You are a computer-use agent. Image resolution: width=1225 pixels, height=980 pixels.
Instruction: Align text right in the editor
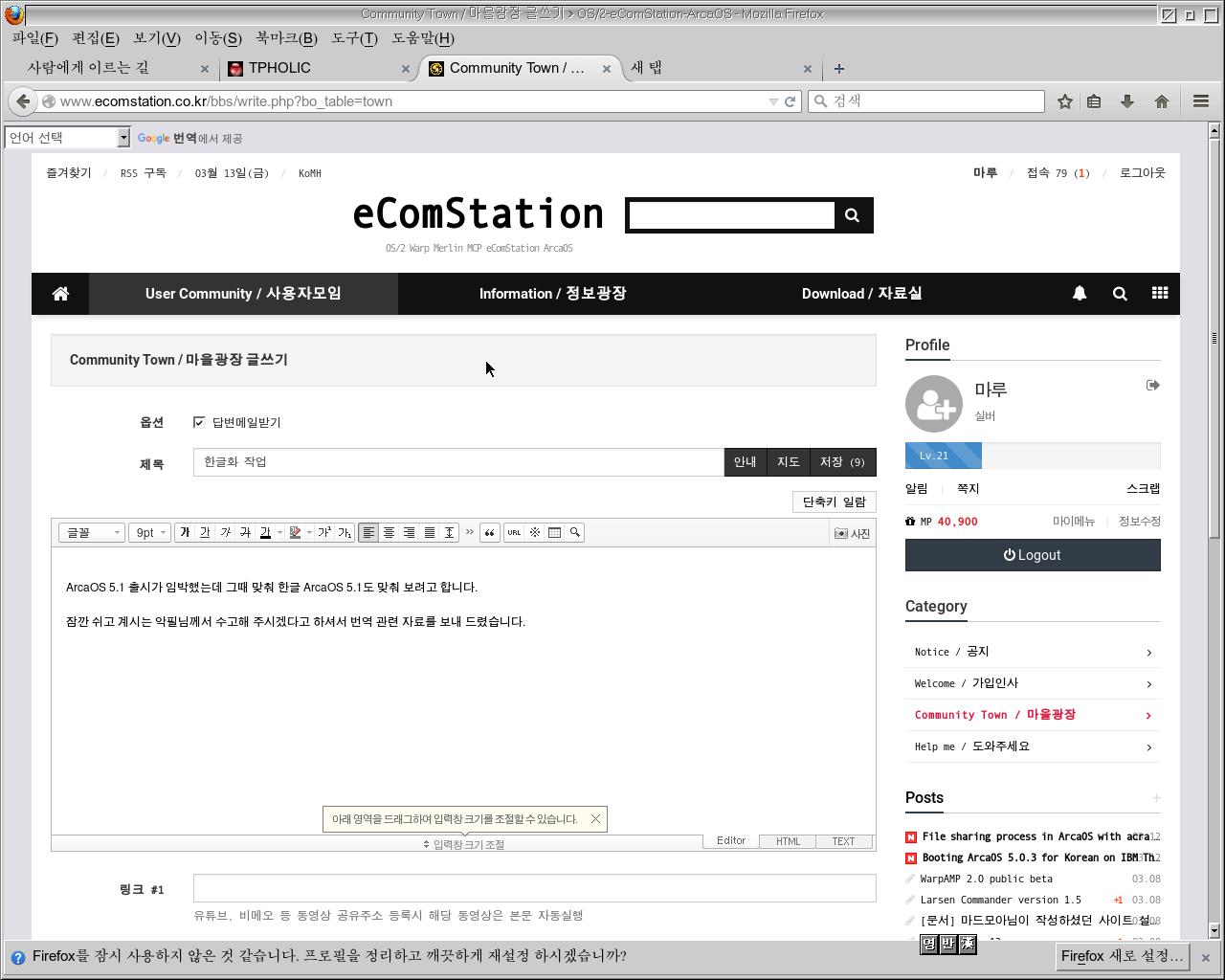coord(409,533)
